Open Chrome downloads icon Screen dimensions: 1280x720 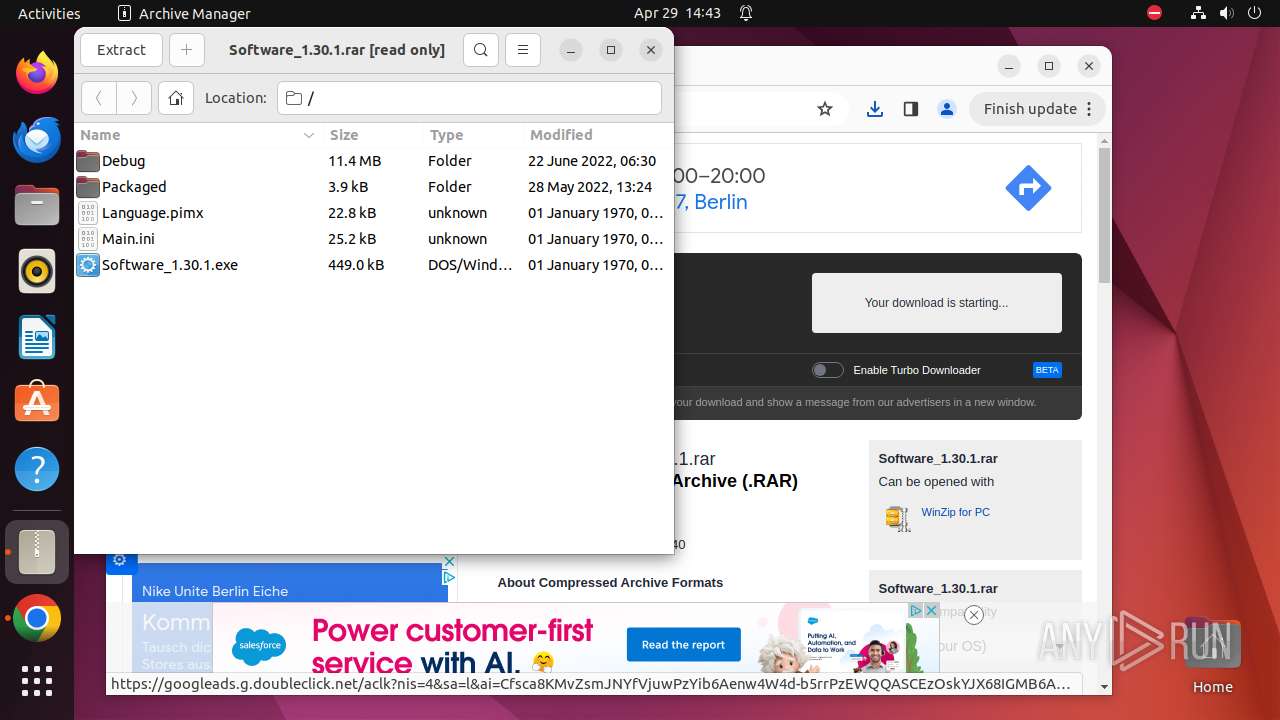[x=875, y=109]
